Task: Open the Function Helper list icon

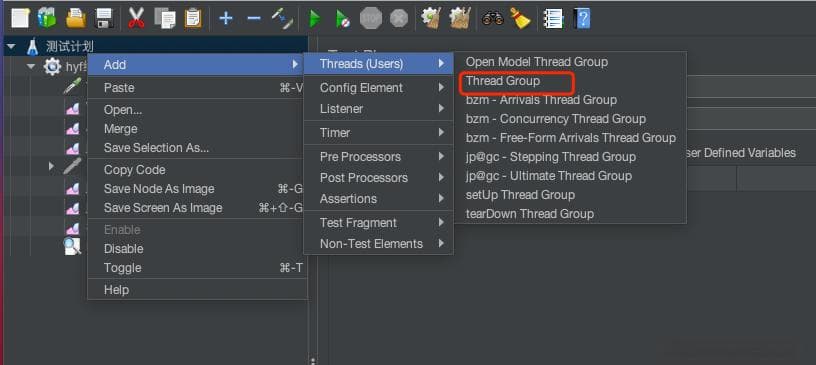Action: coord(553,19)
